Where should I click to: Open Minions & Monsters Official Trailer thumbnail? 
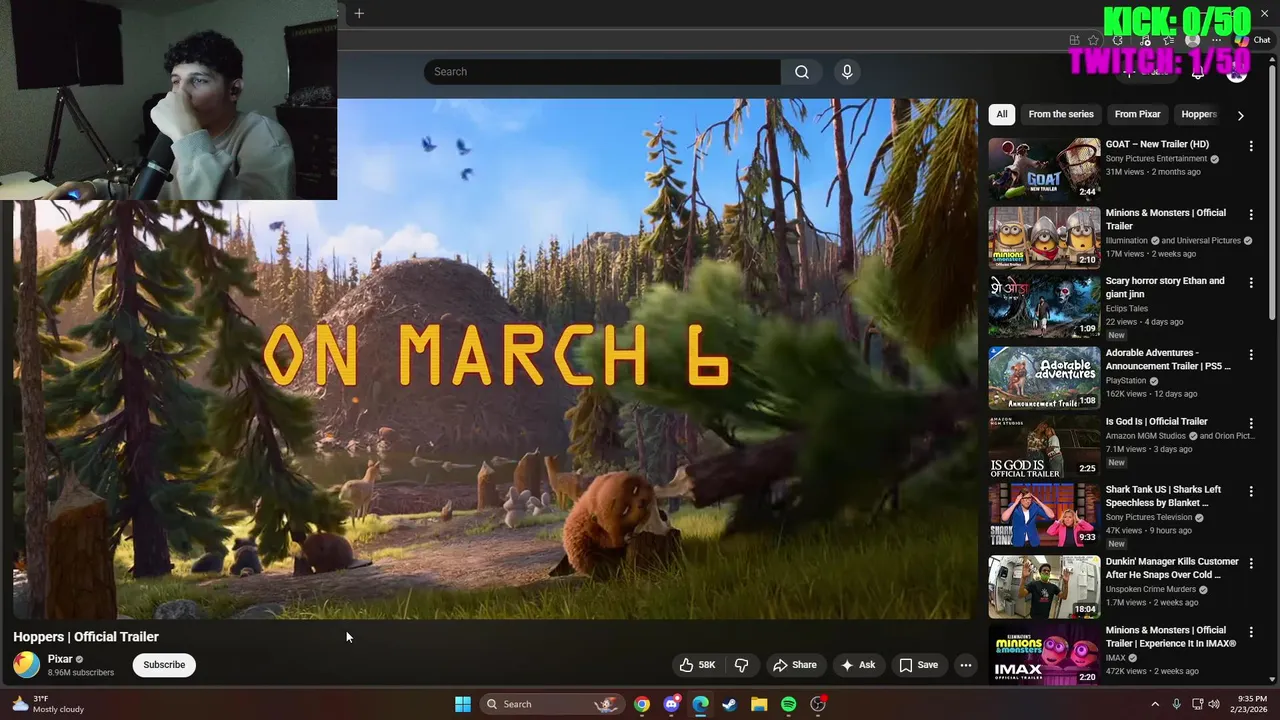[x=1044, y=238]
